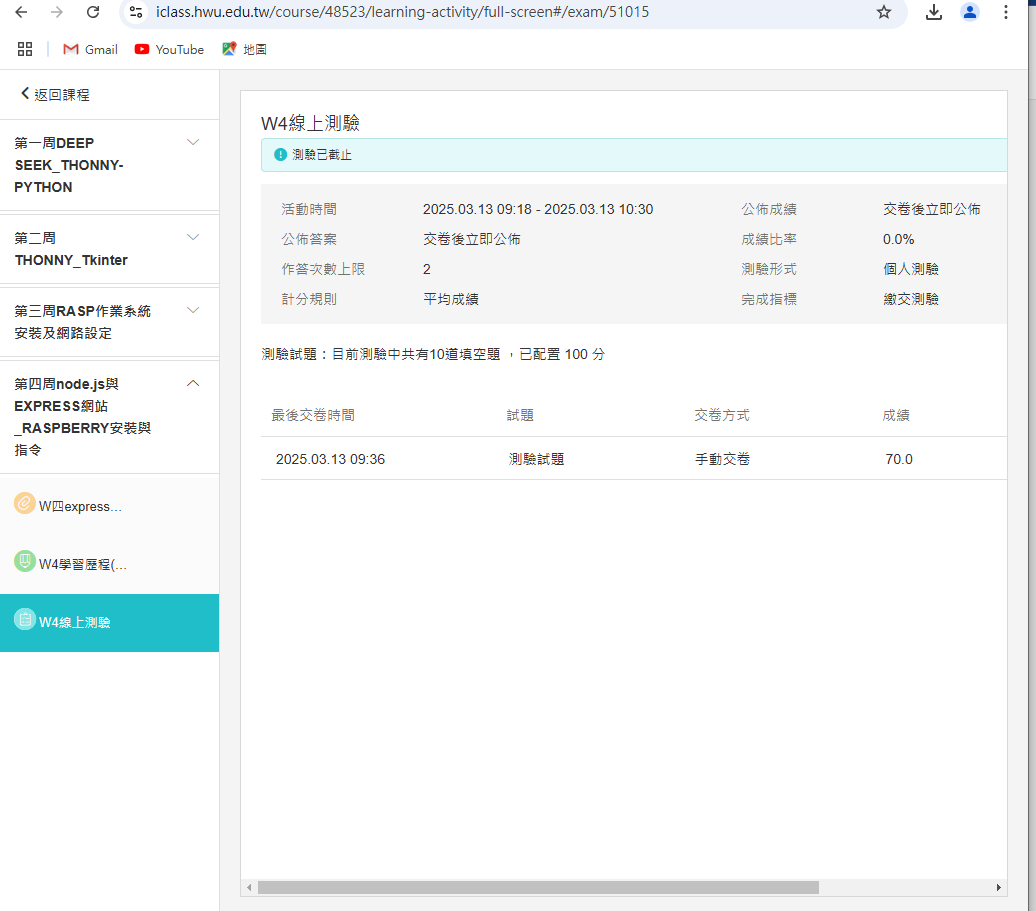Viewport: 1036px width, 911px height.
Task: Open the apps grid icon
Action: coord(25,49)
